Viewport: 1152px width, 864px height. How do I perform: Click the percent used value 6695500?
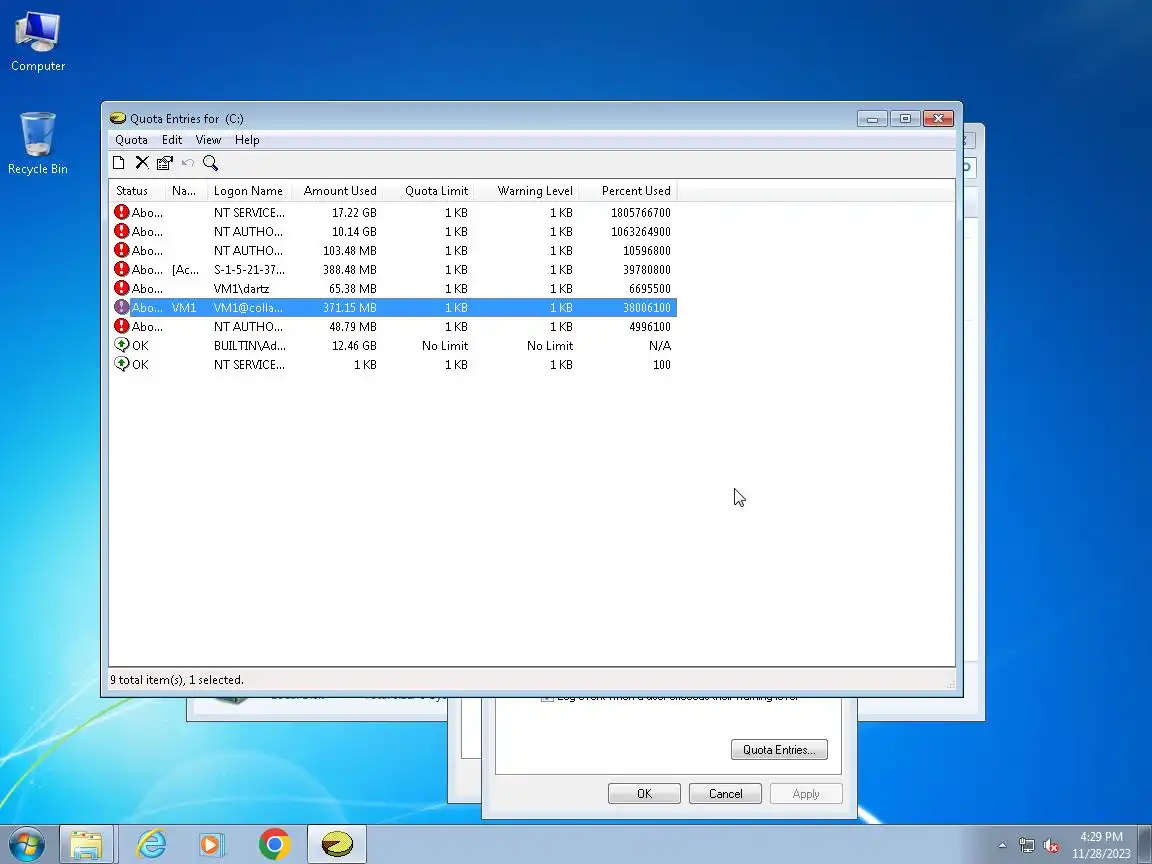[649, 289]
